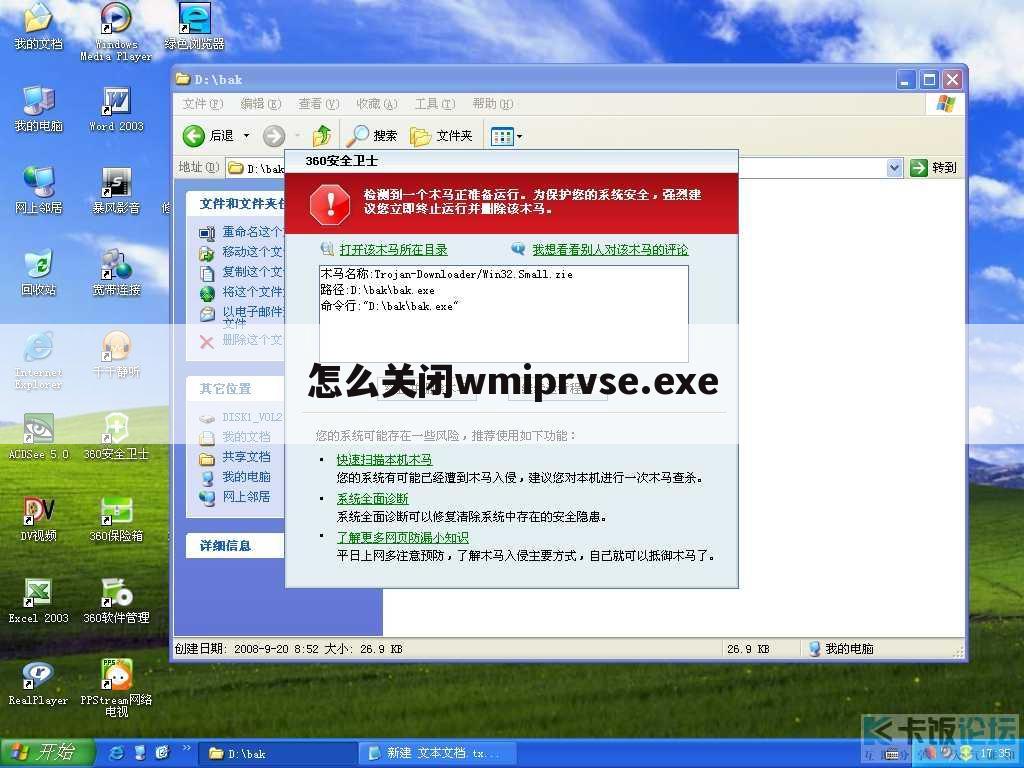Launch 360安全卫士 desktop shortcut
The width and height of the screenshot is (1024, 768).
pos(116,436)
